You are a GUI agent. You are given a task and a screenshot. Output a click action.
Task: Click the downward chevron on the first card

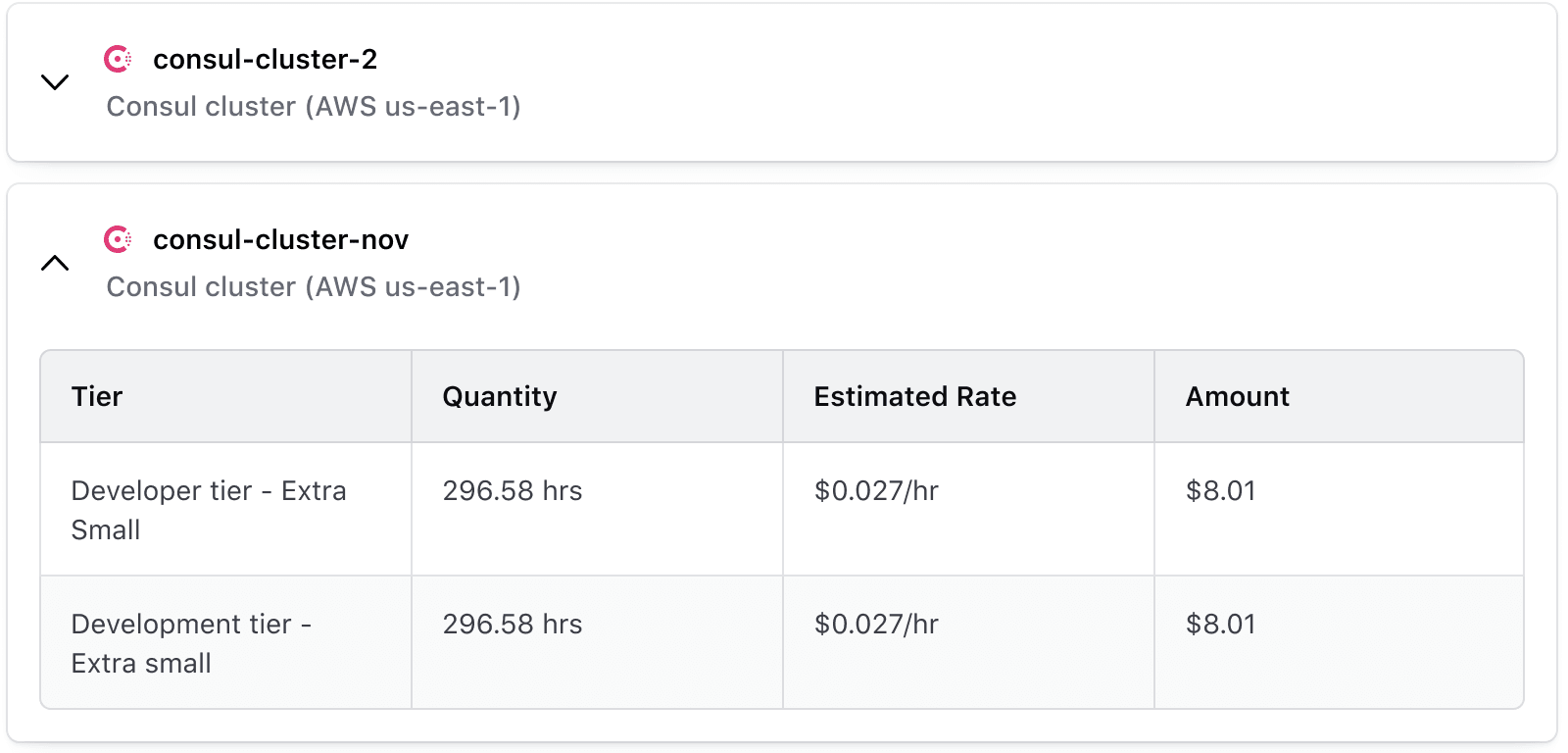55,82
